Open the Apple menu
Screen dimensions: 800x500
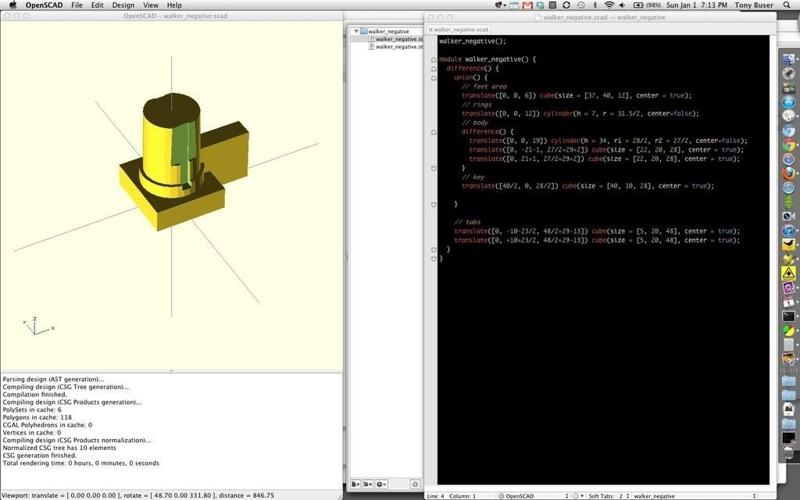tap(13, 5)
